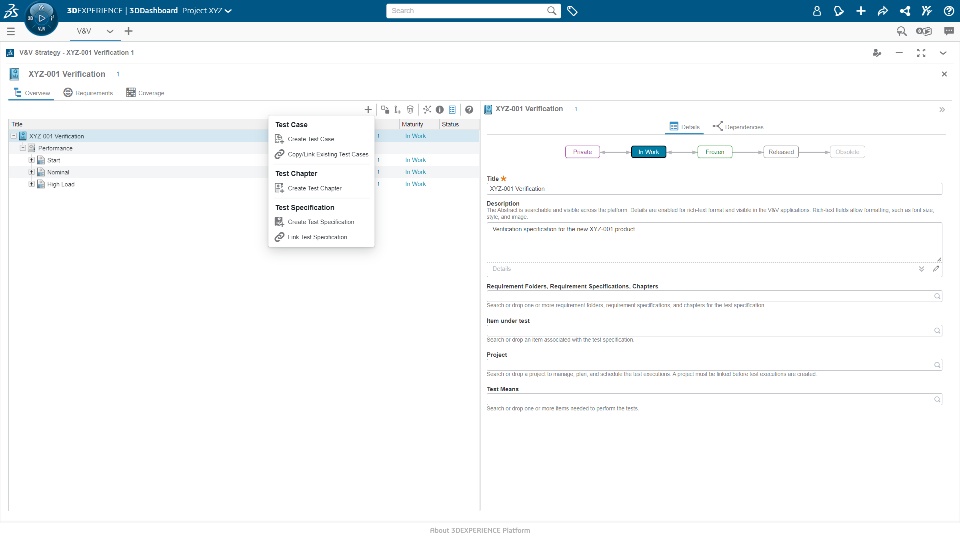The image size is (960, 540).
Task: Switch to the Coverage tab
Action: tap(145, 93)
